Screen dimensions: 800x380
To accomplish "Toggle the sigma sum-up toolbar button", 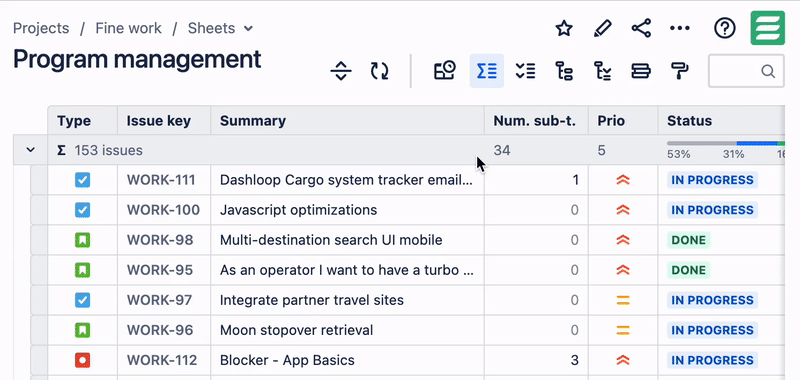I will (487, 71).
